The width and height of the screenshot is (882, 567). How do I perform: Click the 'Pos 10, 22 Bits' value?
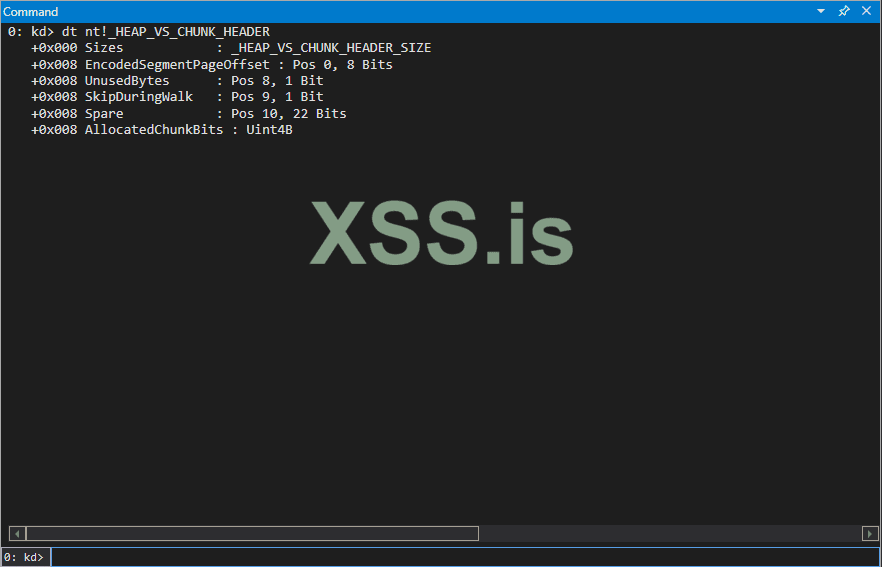289,114
